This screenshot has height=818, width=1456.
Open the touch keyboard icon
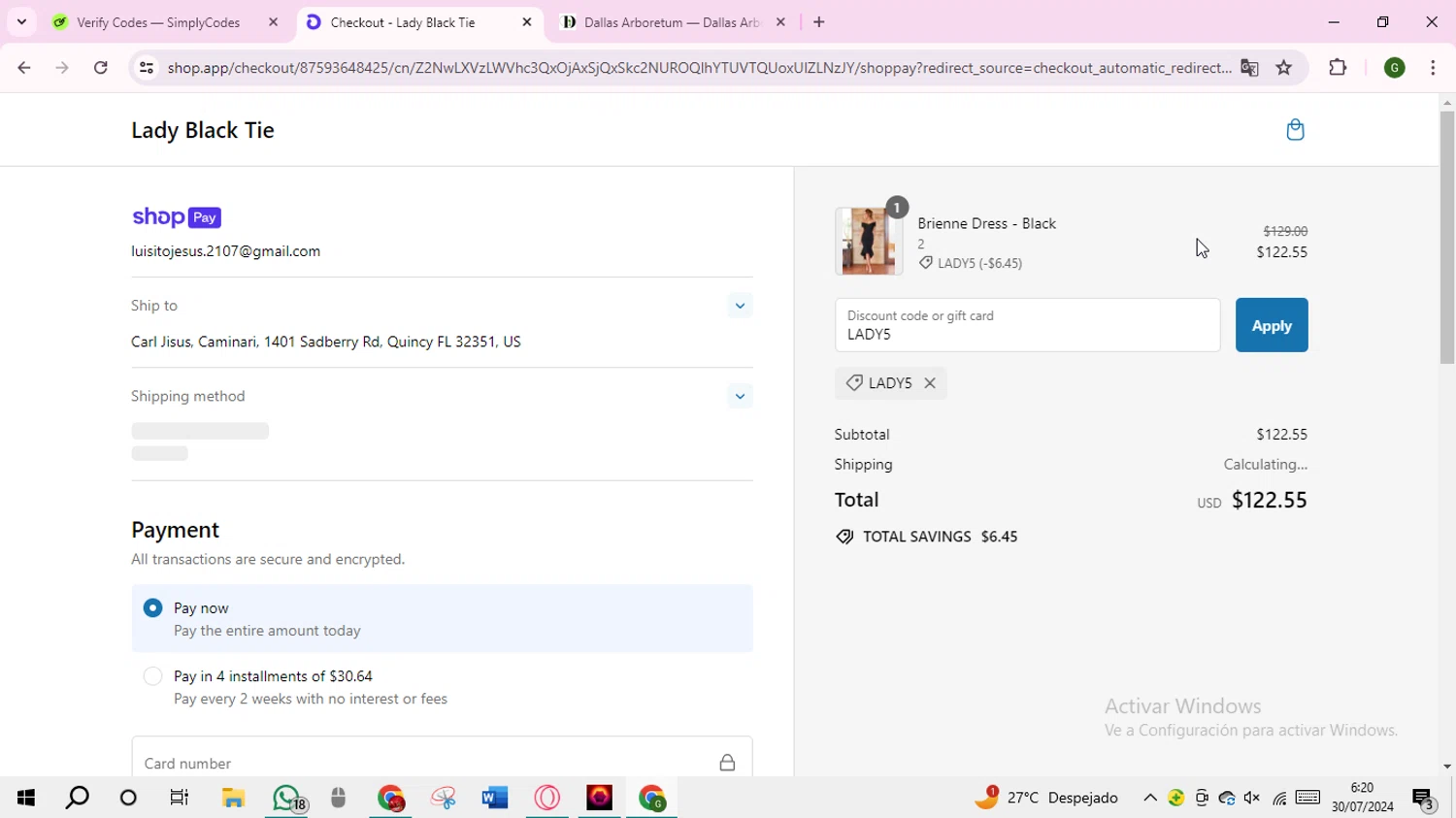(1307, 798)
